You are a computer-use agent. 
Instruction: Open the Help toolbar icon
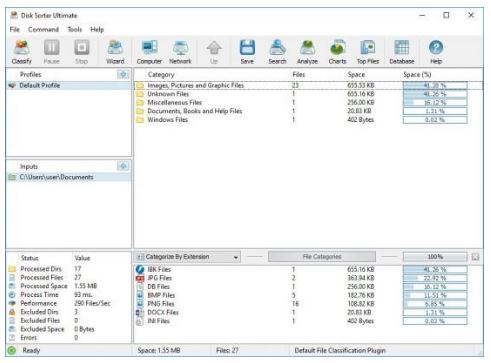436,52
